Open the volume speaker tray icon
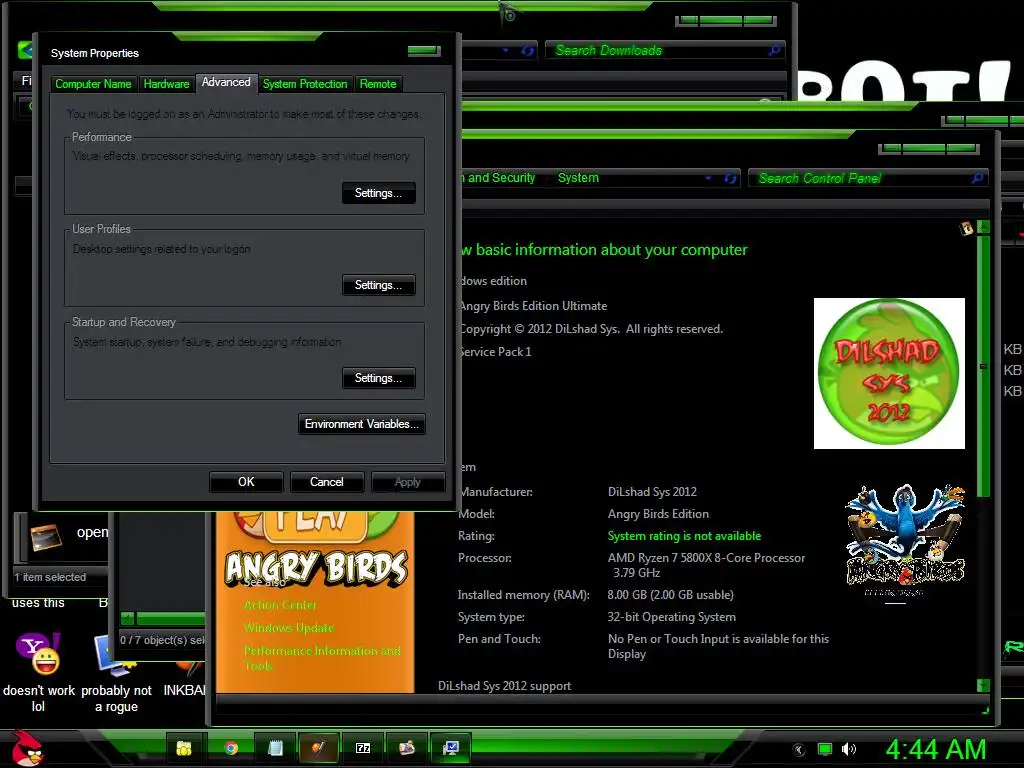The image size is (1024, 768). pyautogui.click(x=848, y=750)
